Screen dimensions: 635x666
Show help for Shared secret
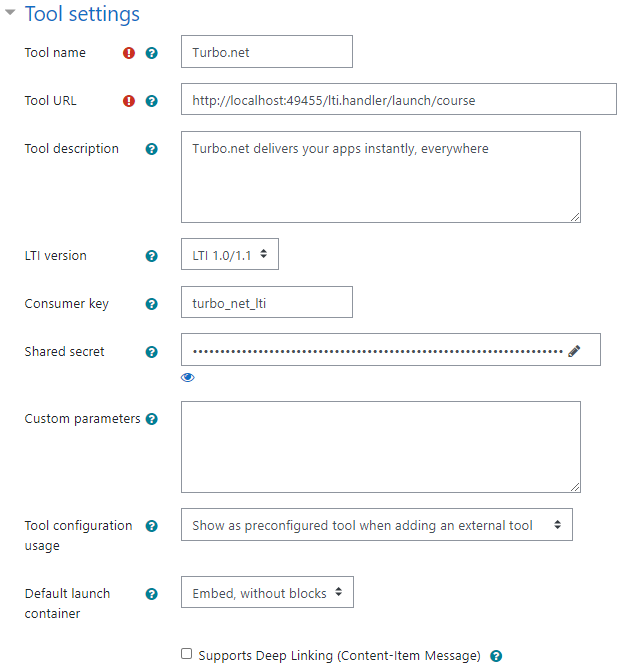click(152, 352)
